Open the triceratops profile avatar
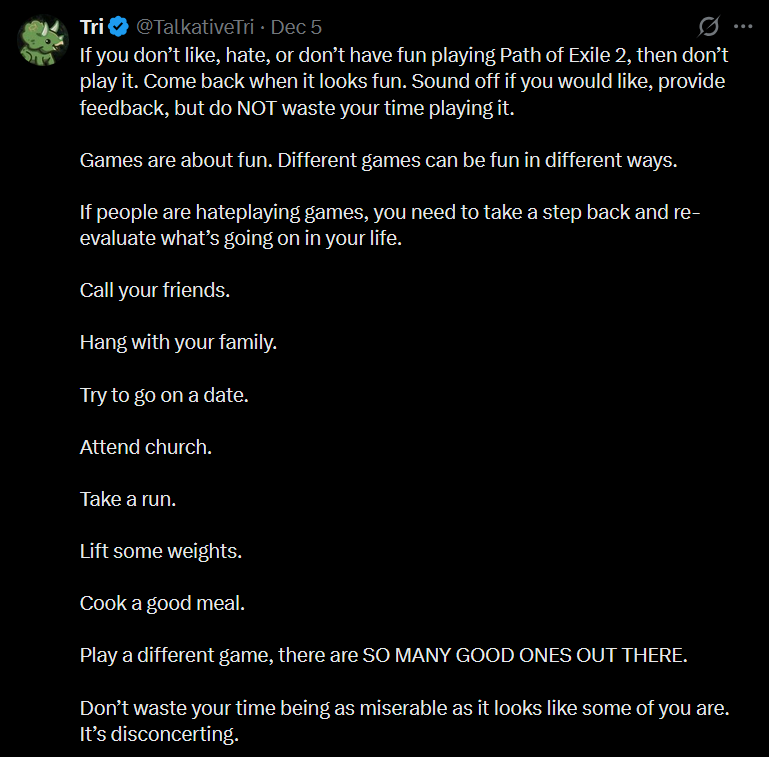Viewport: 769px width, 757px height. click(x=43, y=40)
